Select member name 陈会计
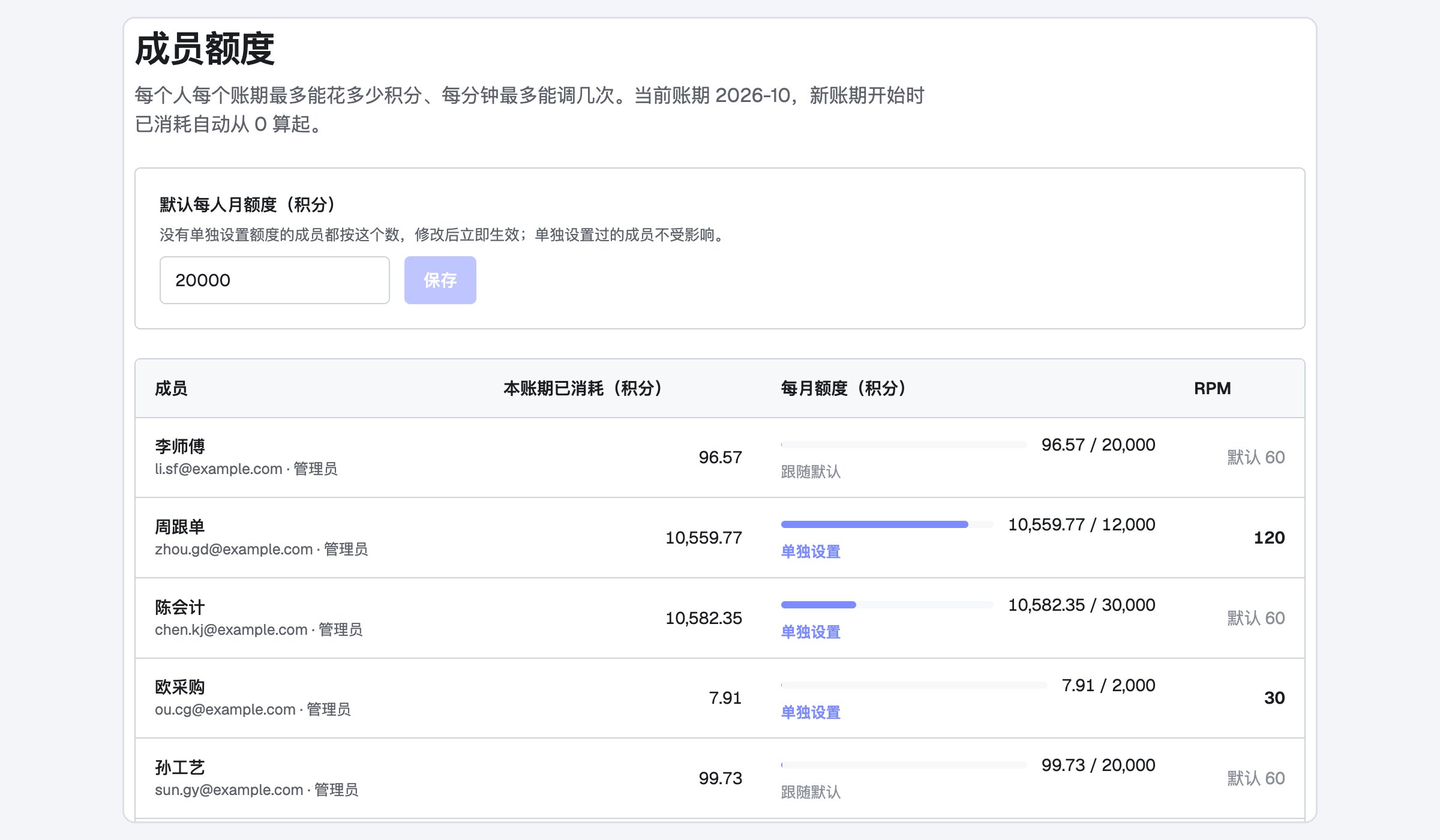Image resolution: width=1440 pixels, height=840 pixels. click(180, 607)
